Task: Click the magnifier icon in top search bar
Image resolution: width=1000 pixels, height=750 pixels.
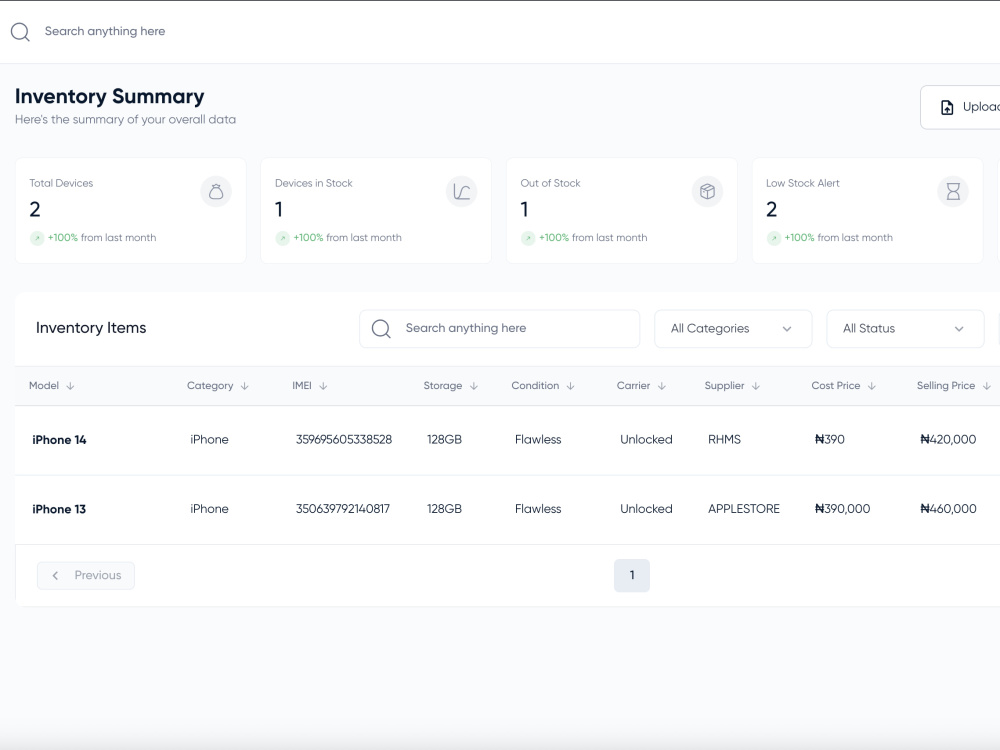Action: tap(20, 32)
